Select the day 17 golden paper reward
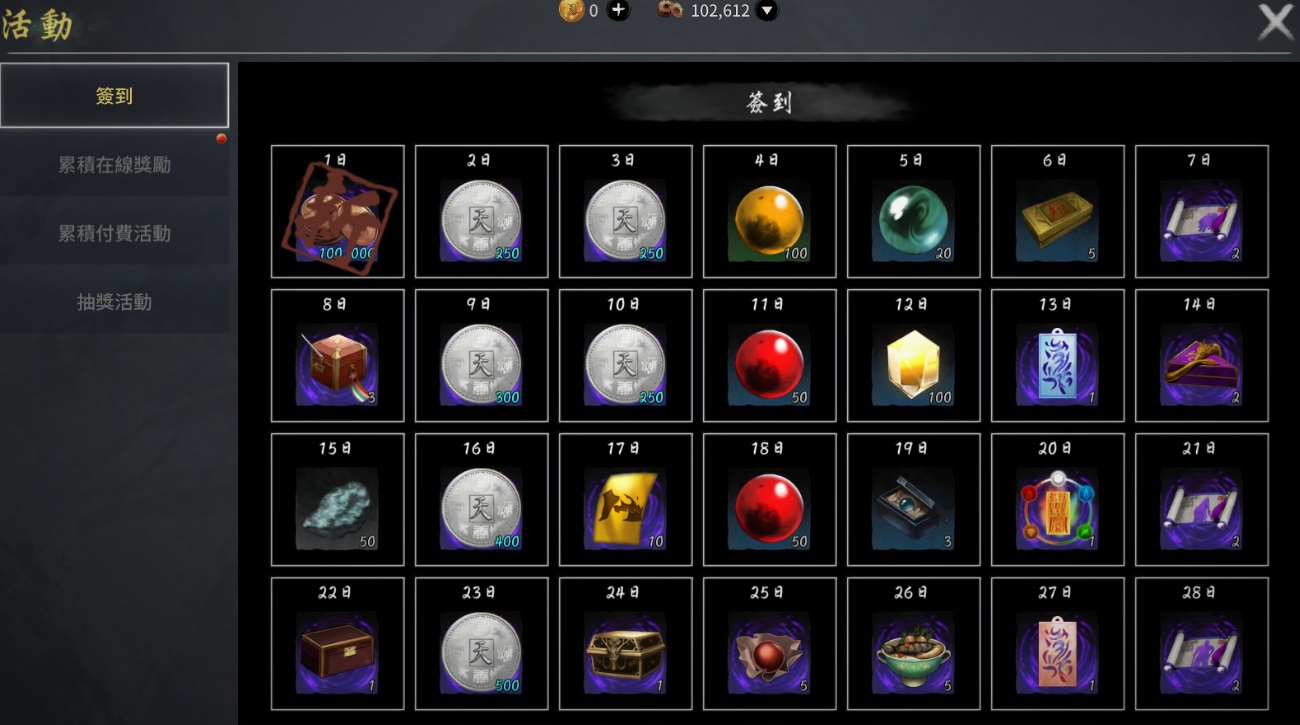 point(626,500)
